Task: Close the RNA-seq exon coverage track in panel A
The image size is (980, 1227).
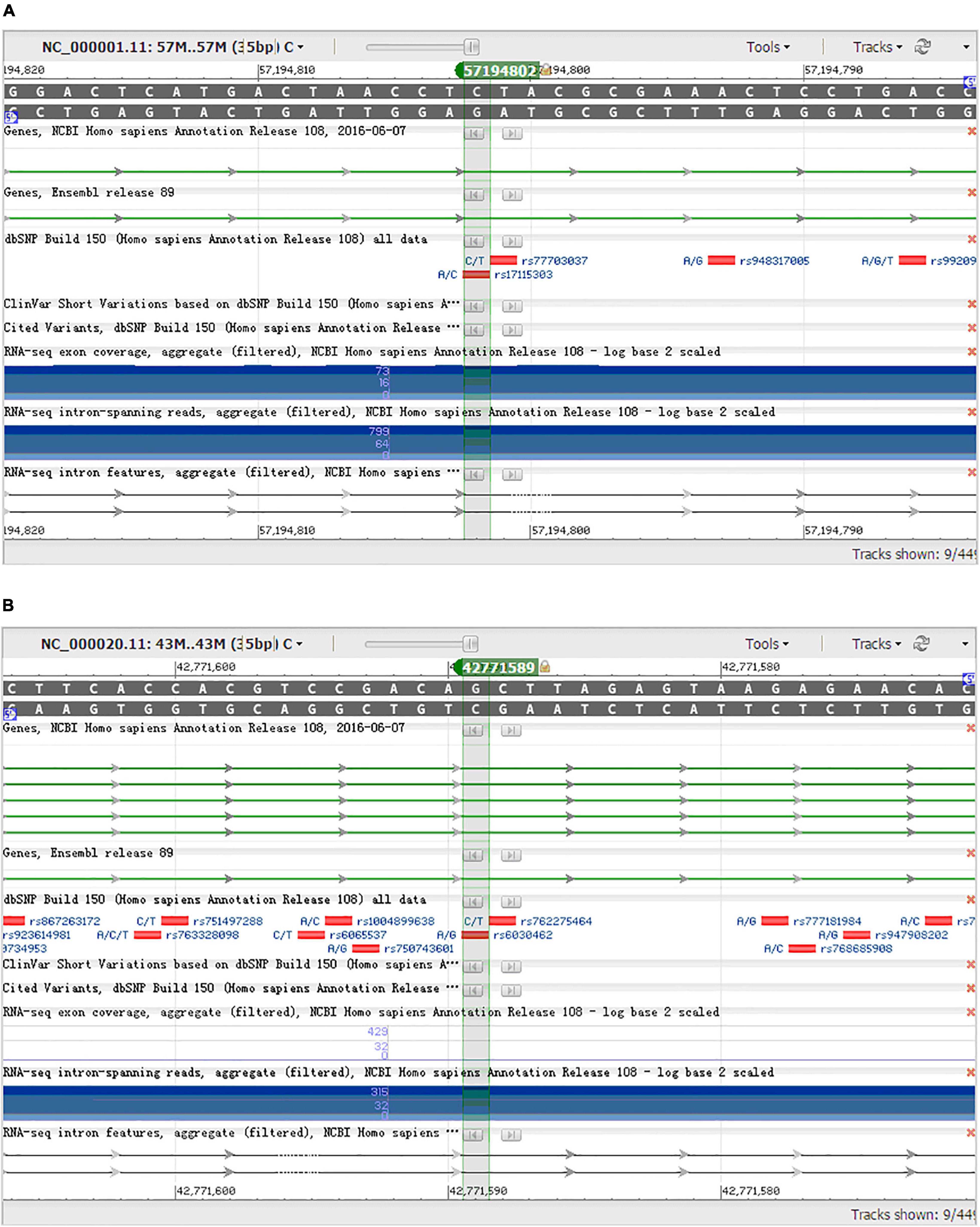Action: coord(971,352)
